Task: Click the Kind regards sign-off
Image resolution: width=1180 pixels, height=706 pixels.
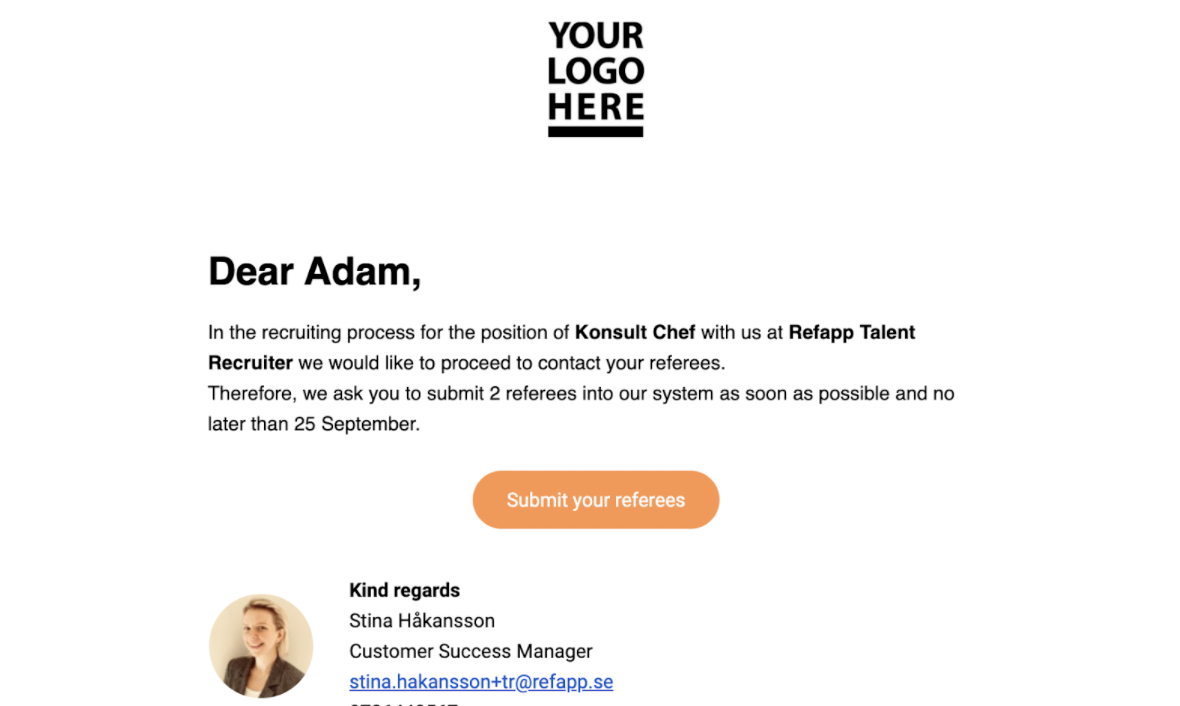Action: [404, 590]
